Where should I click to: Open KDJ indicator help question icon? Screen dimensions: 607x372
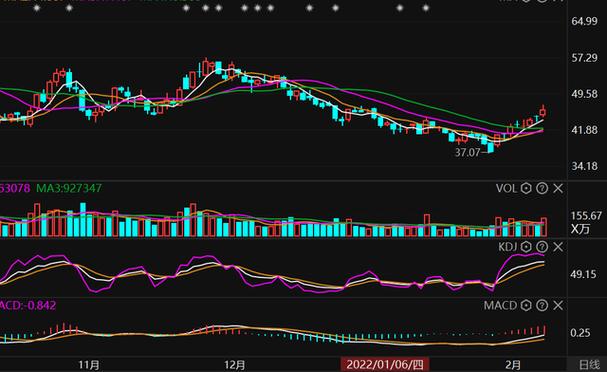pos(542,247)
